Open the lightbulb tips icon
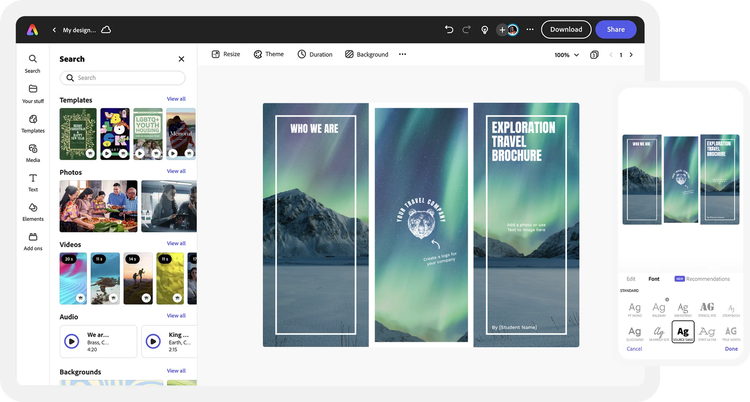The width and height of the screenshot is (750, 402). pyautogui.click(x=485, y=30)
